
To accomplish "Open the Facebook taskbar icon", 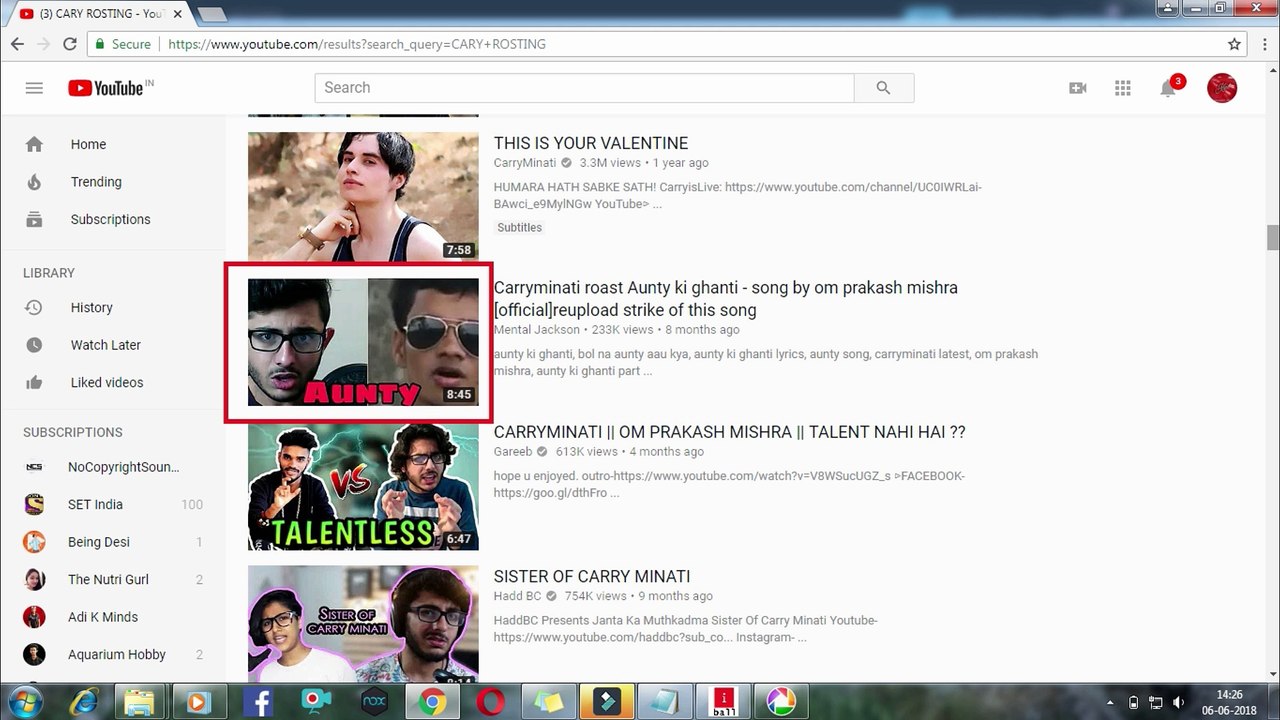I will (257, 701).
